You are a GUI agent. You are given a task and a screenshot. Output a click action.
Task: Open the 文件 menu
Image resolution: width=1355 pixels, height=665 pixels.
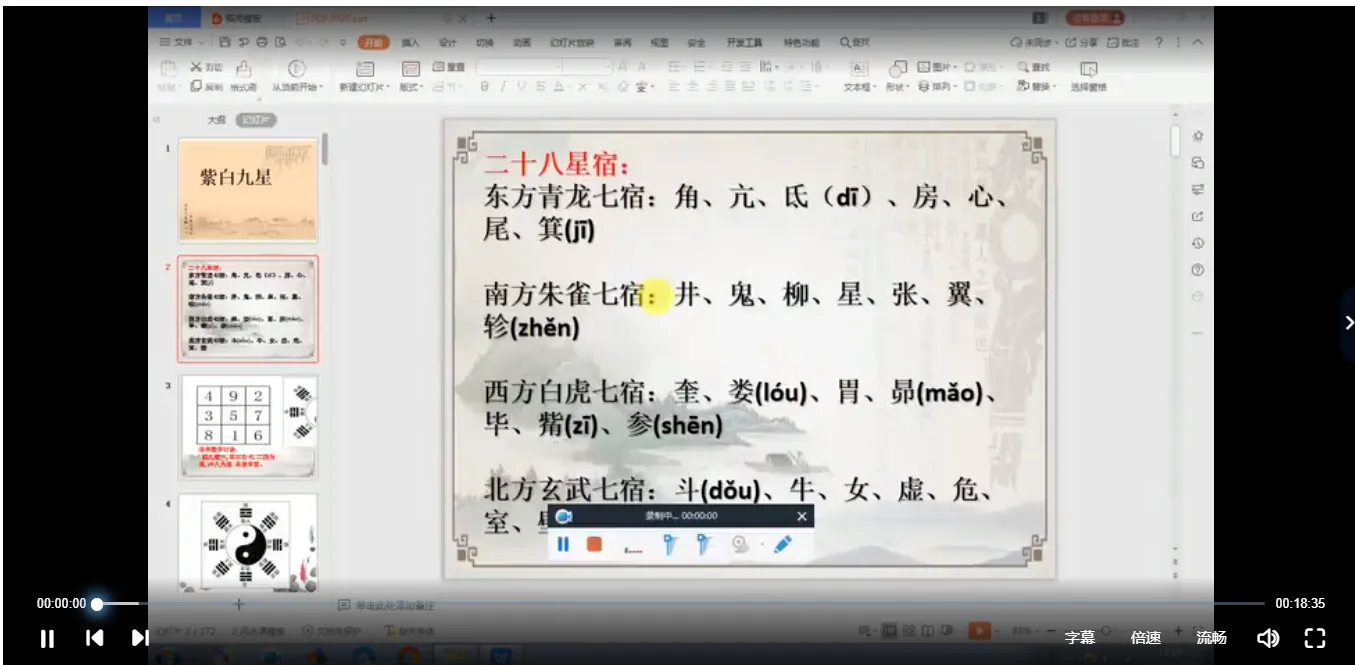point(179,43)
